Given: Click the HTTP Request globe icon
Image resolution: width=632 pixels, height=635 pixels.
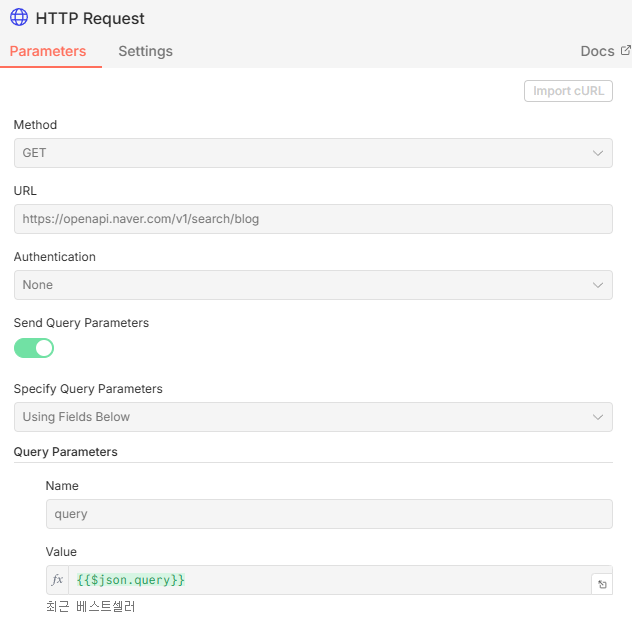Looking at the screenshot, I should (19, 18).
